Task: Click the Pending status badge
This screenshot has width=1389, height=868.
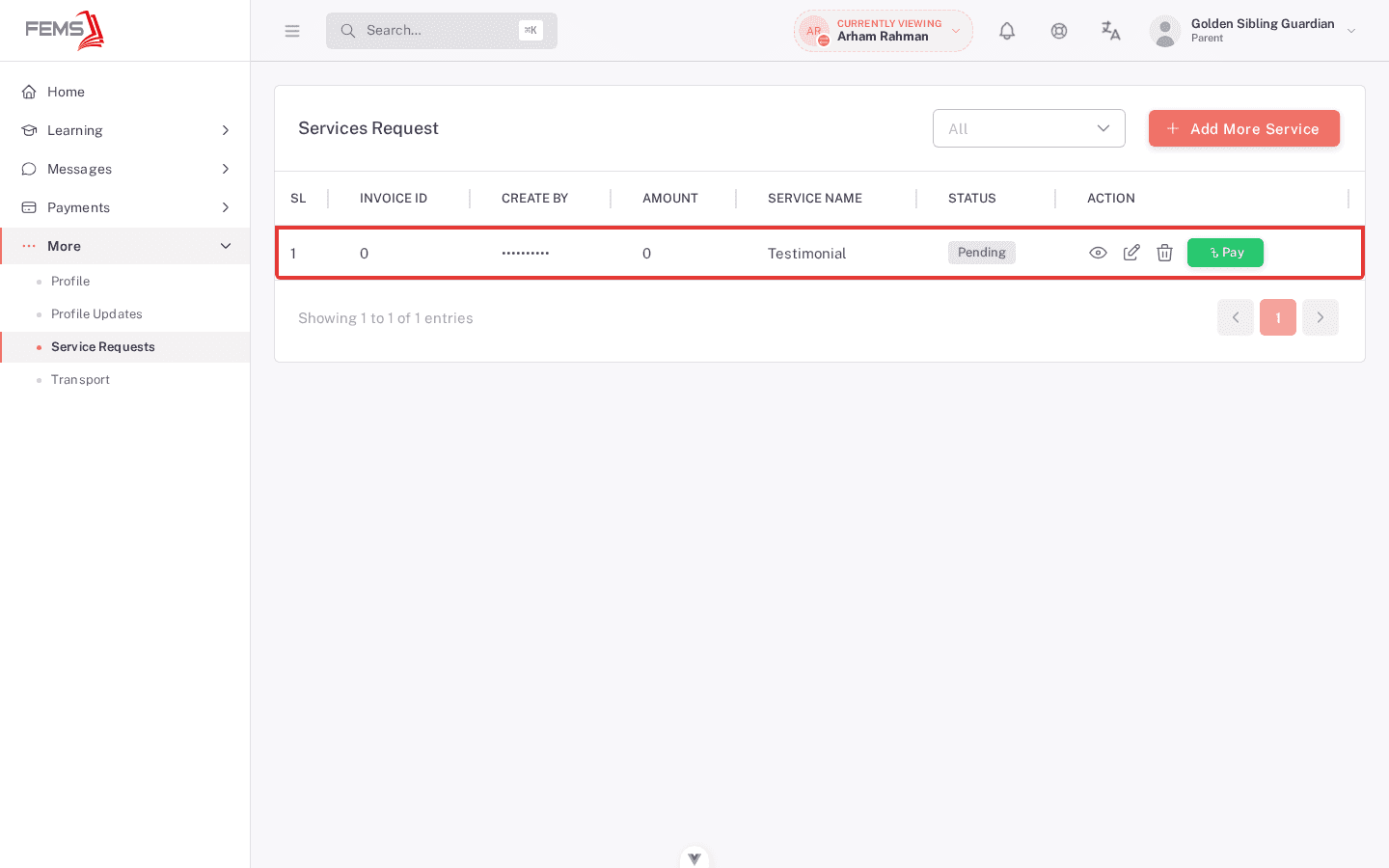Action: point(982,253)
